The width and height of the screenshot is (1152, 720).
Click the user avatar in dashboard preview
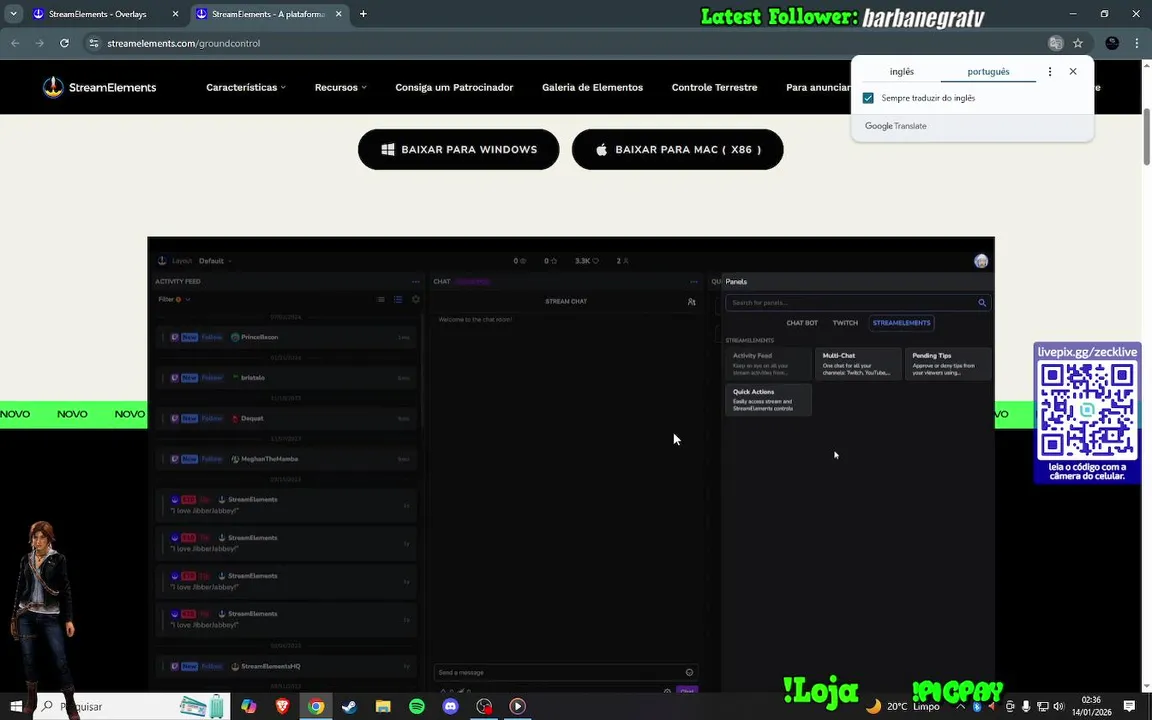pos(981,261)
